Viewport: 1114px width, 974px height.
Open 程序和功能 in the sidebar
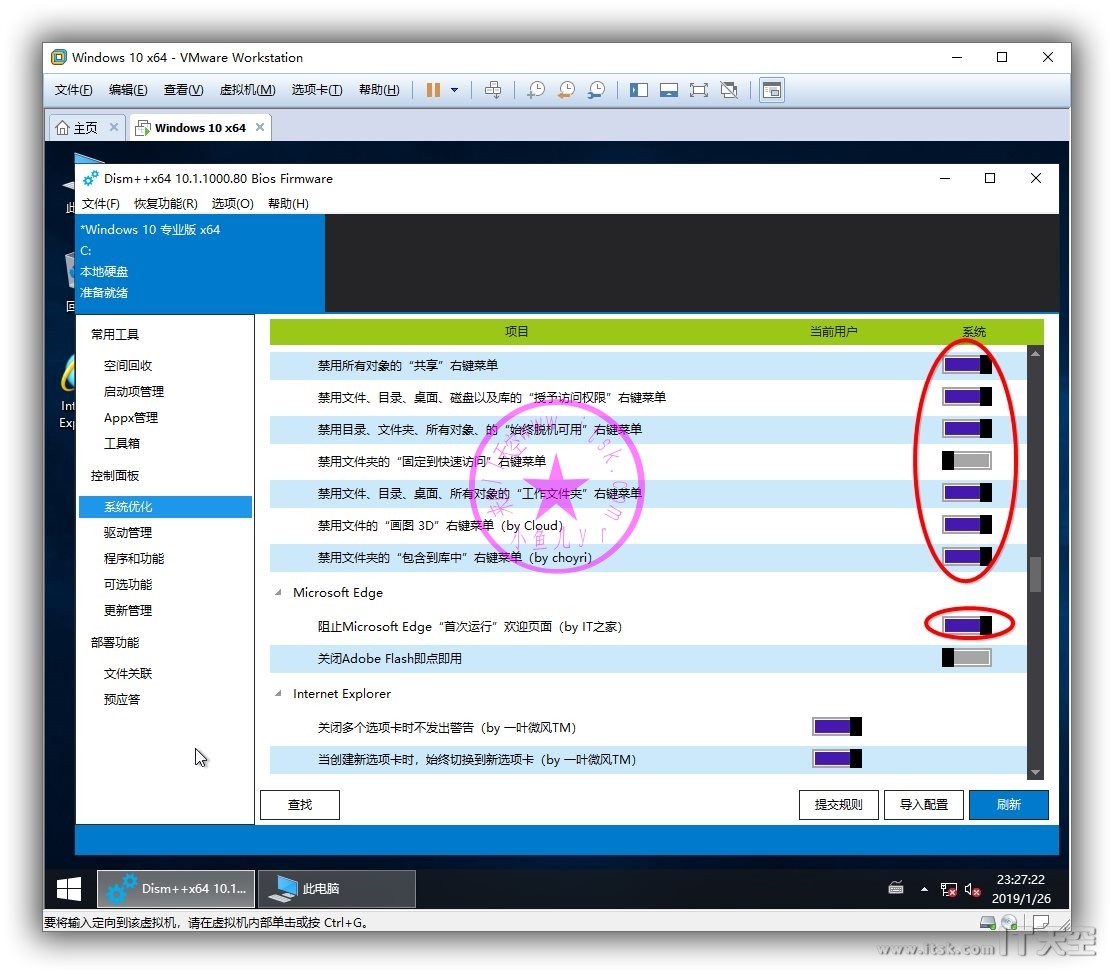coord(134,558)
